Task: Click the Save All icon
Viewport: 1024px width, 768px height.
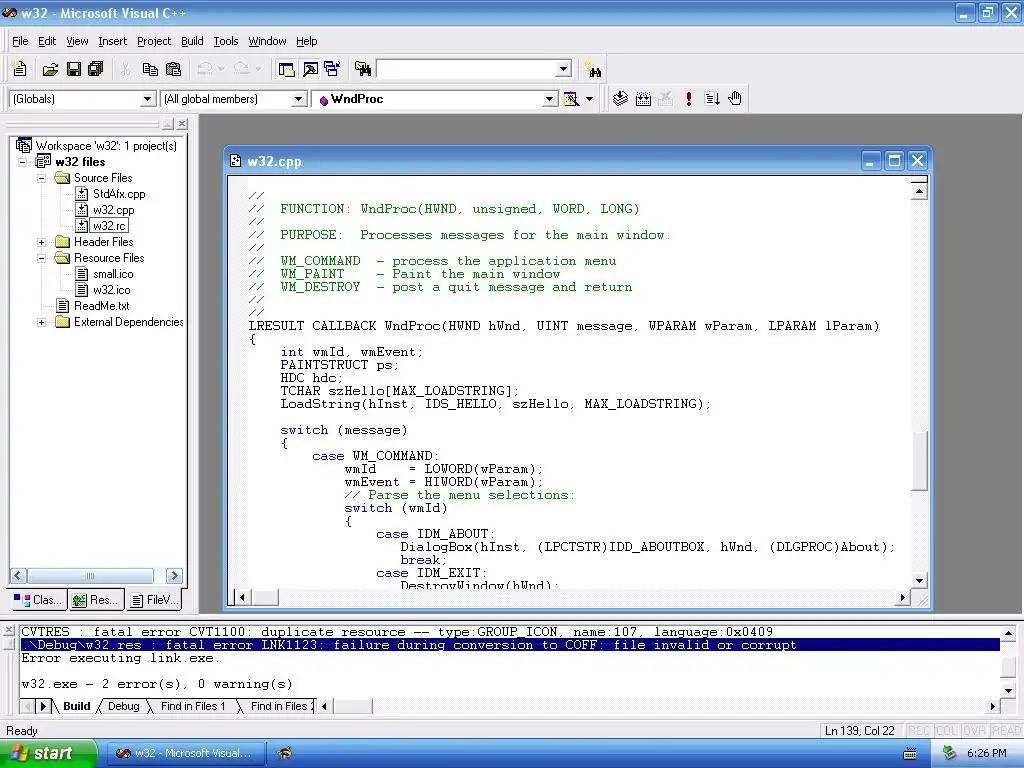Action: coord(96,69)
